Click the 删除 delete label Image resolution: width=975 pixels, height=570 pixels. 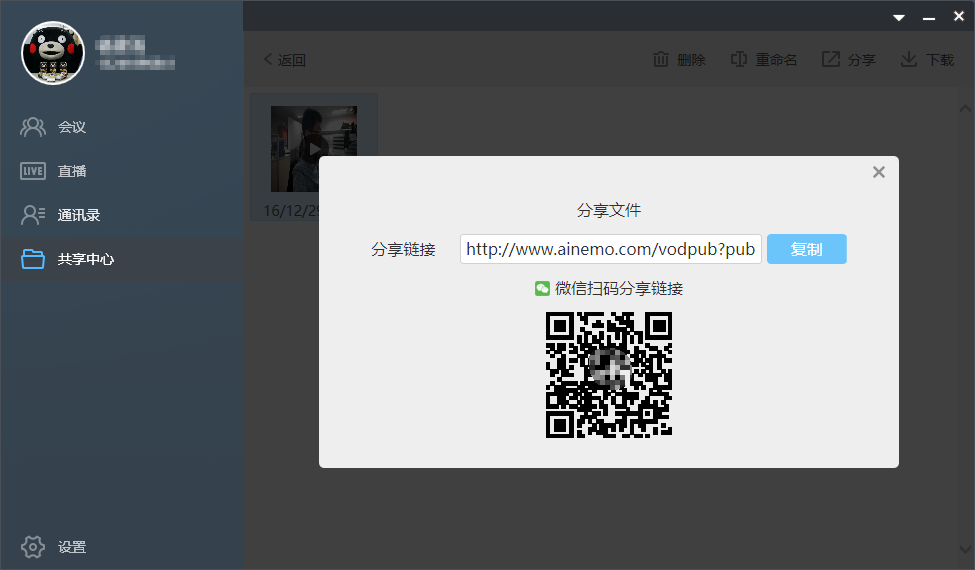point(691,60)
